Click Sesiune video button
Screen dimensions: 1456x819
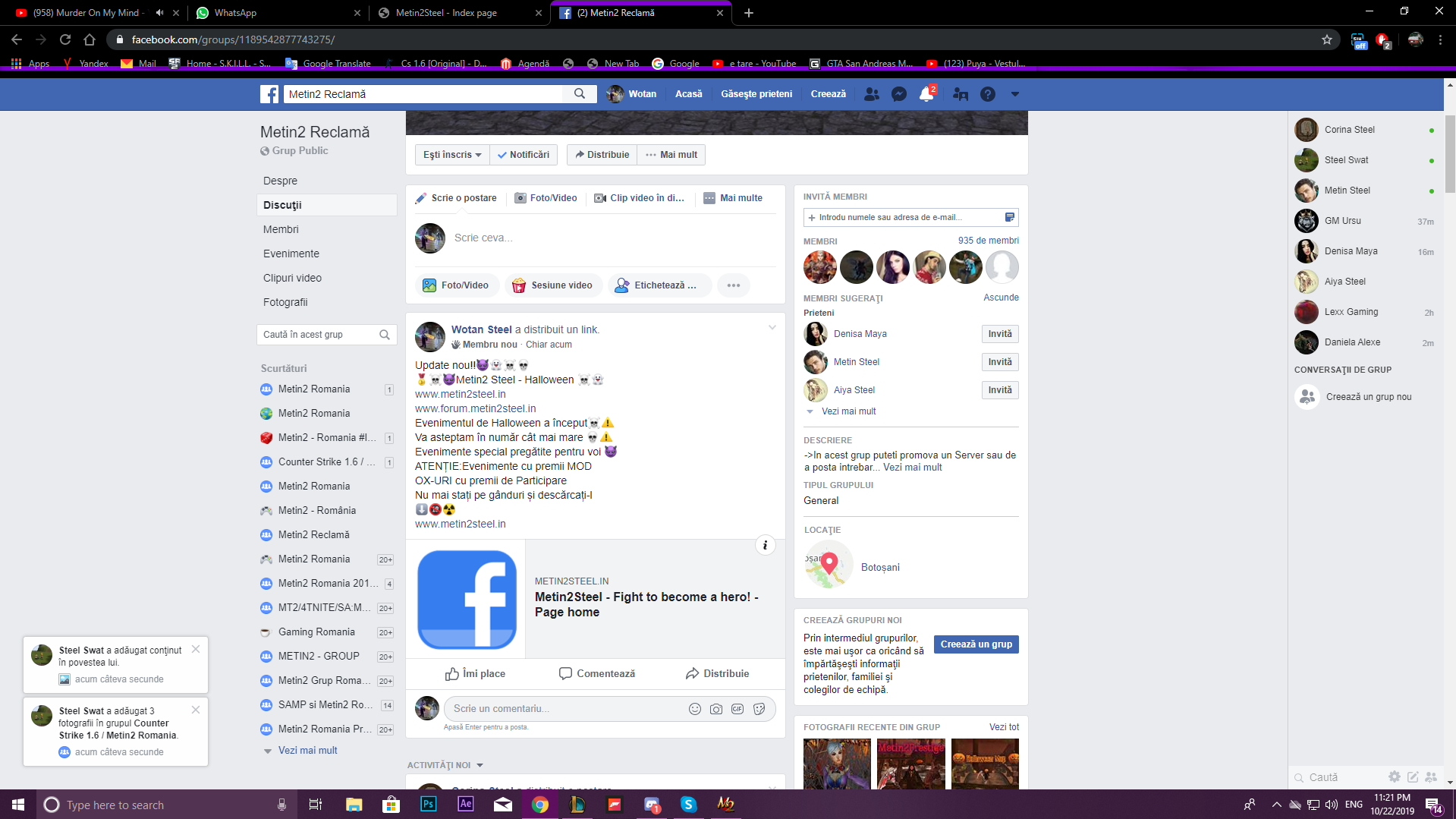pos(553,285)
